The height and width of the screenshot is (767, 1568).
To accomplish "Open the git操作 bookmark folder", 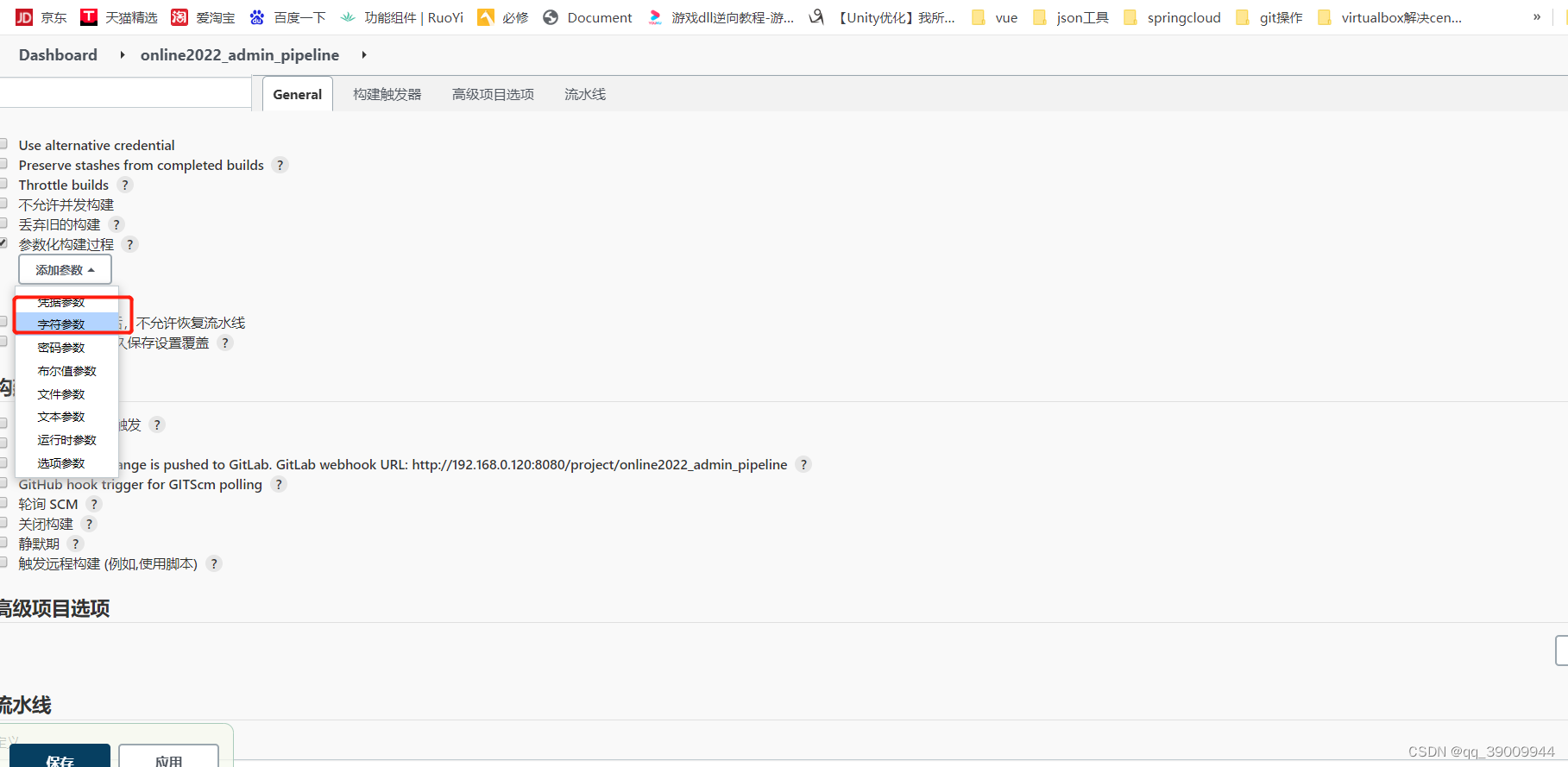I will point(1269,17).
